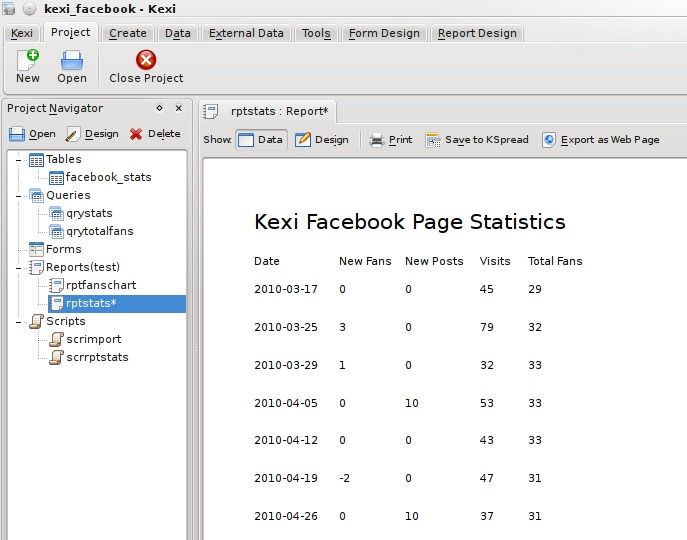Collapse the Scripts tree node

19,322
